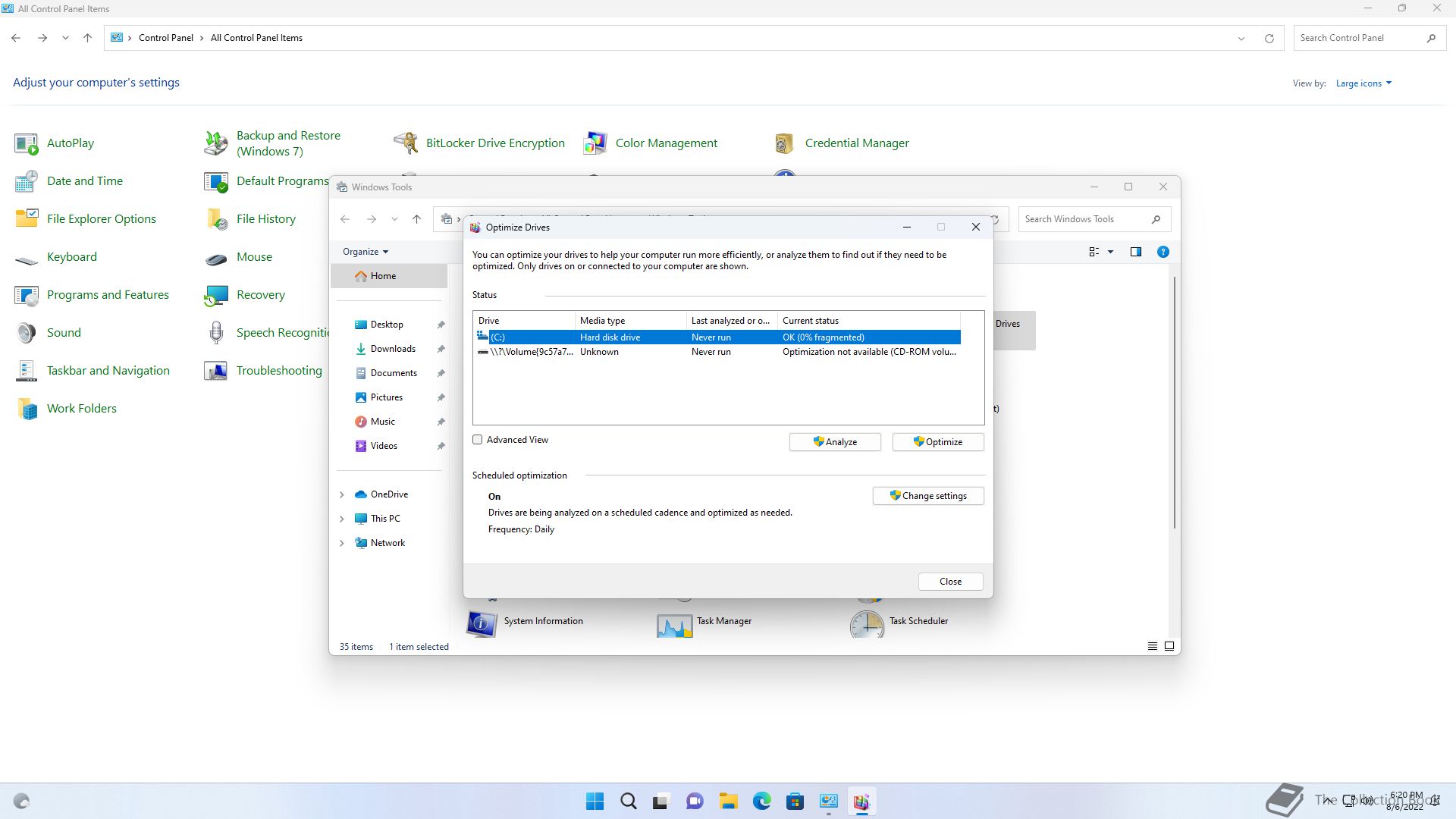Click the Windows Tools help icon
Screen dimensions: 1456x819
coord(1163,252)
